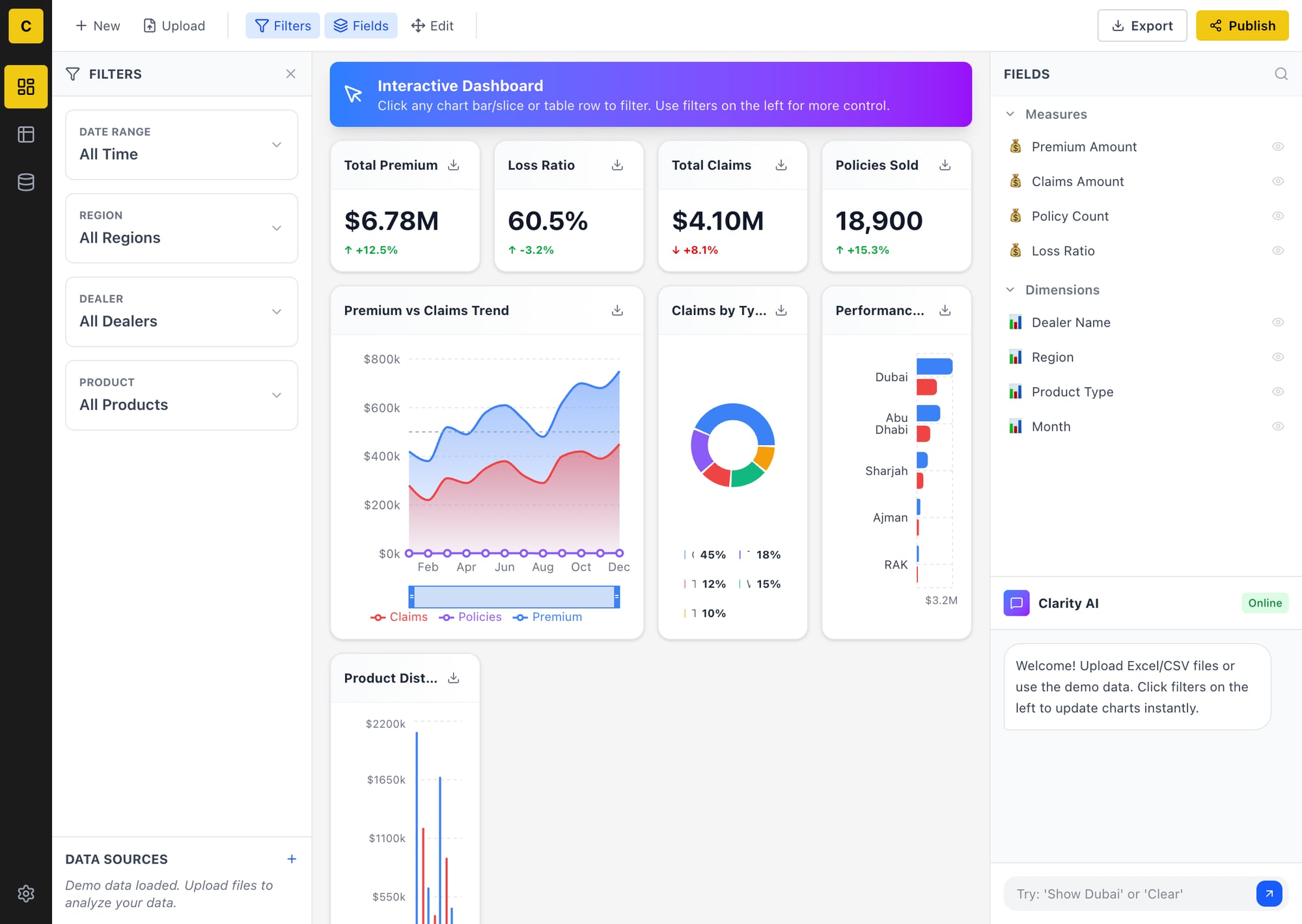Toggle the Filters toolbar tab
The image size is (1302, 924).
point(283,26)
